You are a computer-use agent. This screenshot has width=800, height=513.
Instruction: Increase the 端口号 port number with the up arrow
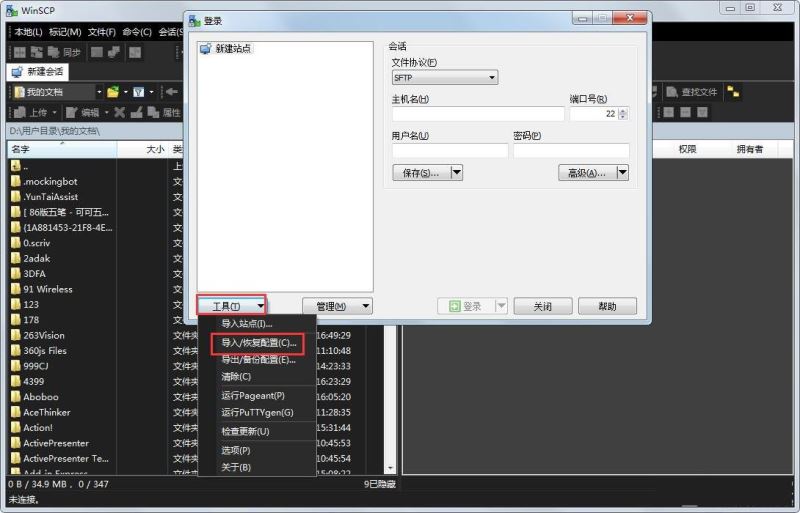click(624, 111)
